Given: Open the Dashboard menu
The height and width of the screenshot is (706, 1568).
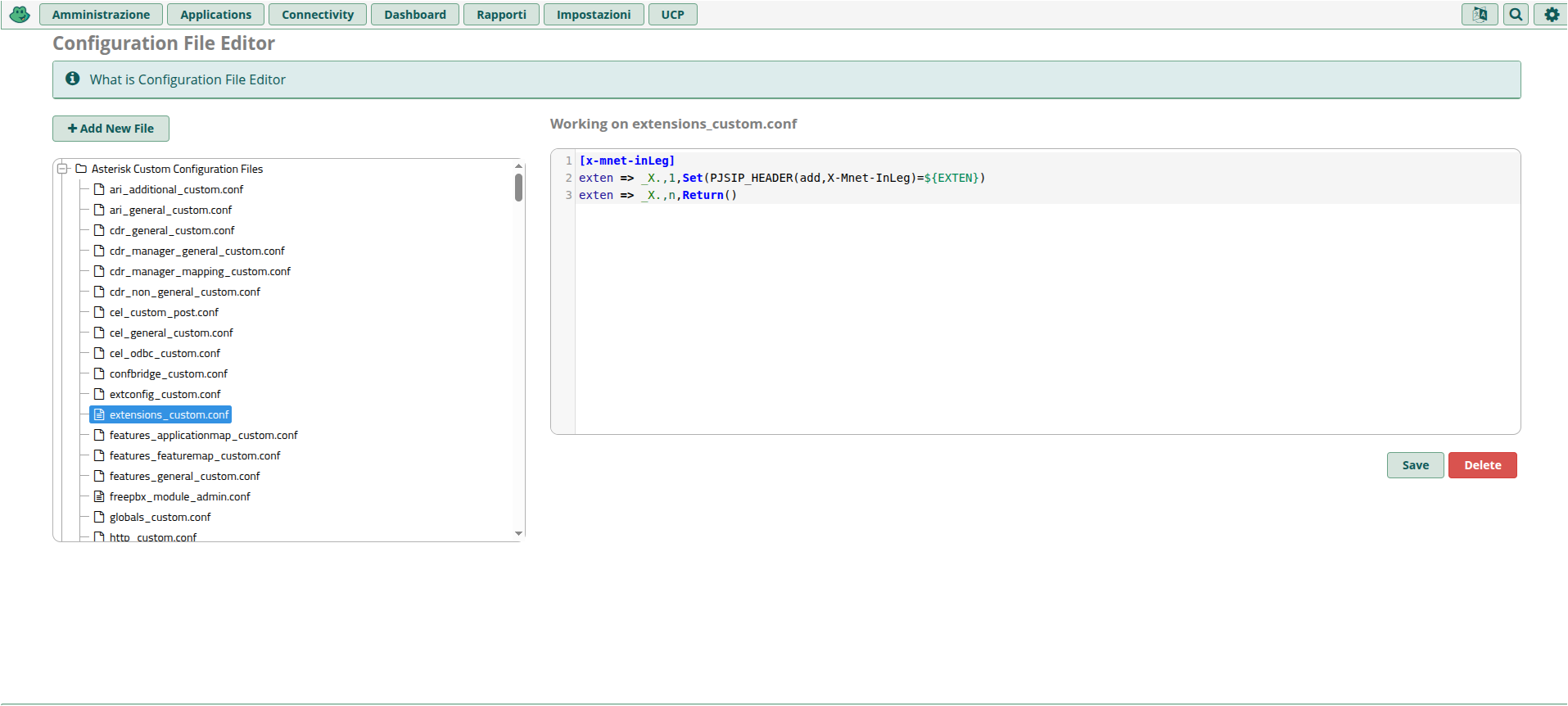Looking at the screenshot, I should (x=415, y=15).
